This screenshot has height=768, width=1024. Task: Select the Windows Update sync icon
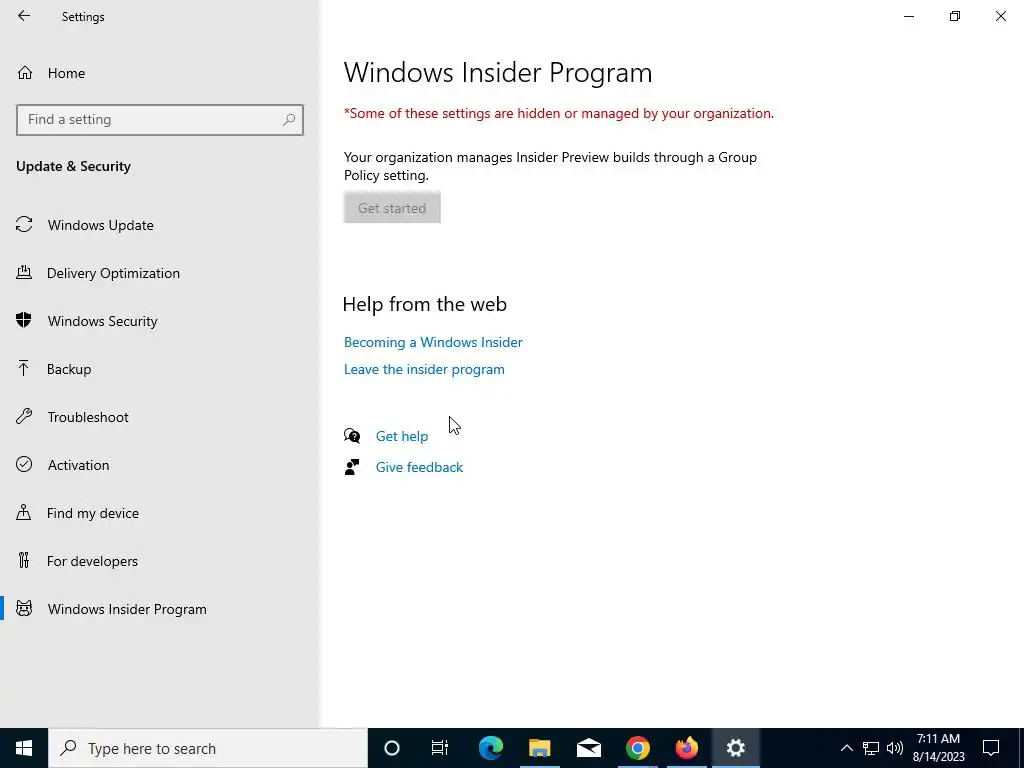(24, 225)
